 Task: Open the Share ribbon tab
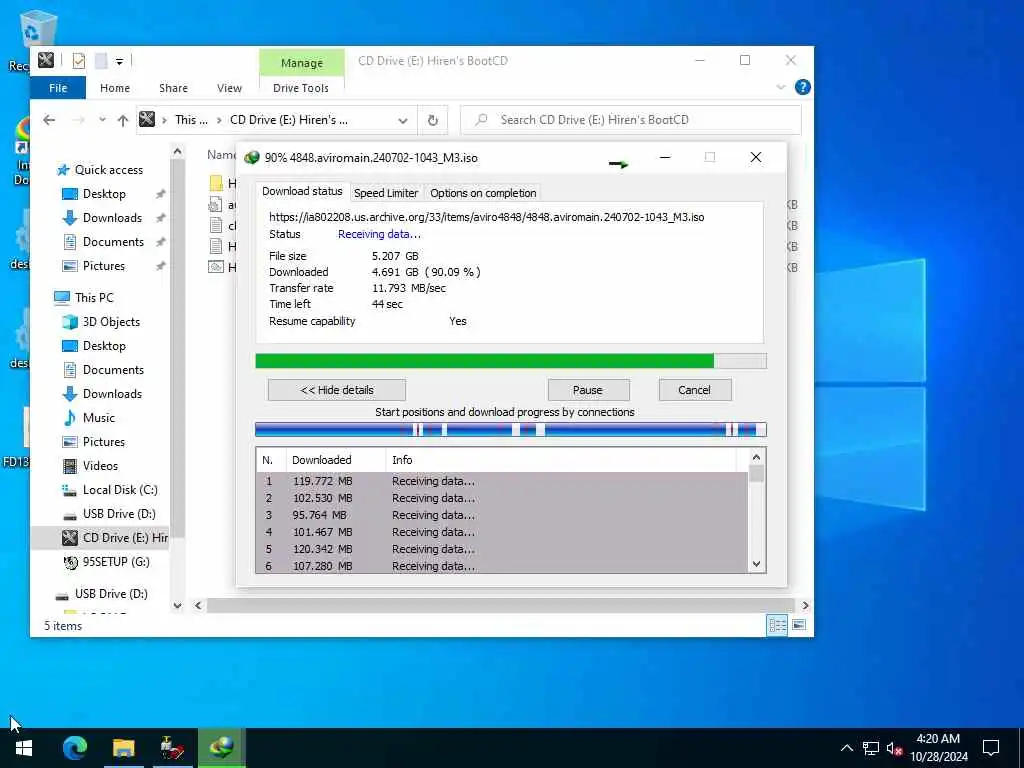click(173, 88)
